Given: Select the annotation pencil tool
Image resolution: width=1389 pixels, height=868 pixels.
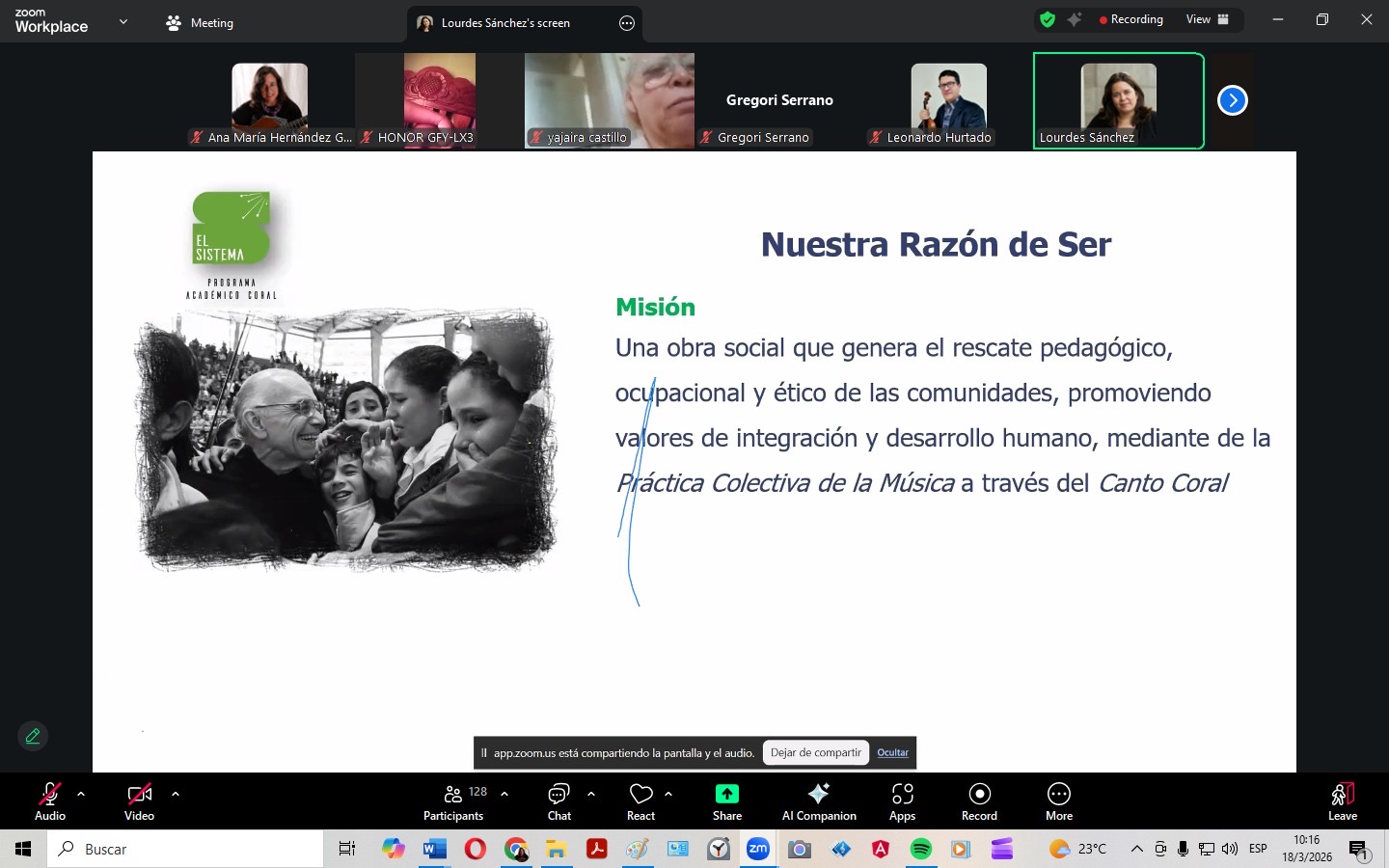Looking at the screenshot, I should click(32, 736).
